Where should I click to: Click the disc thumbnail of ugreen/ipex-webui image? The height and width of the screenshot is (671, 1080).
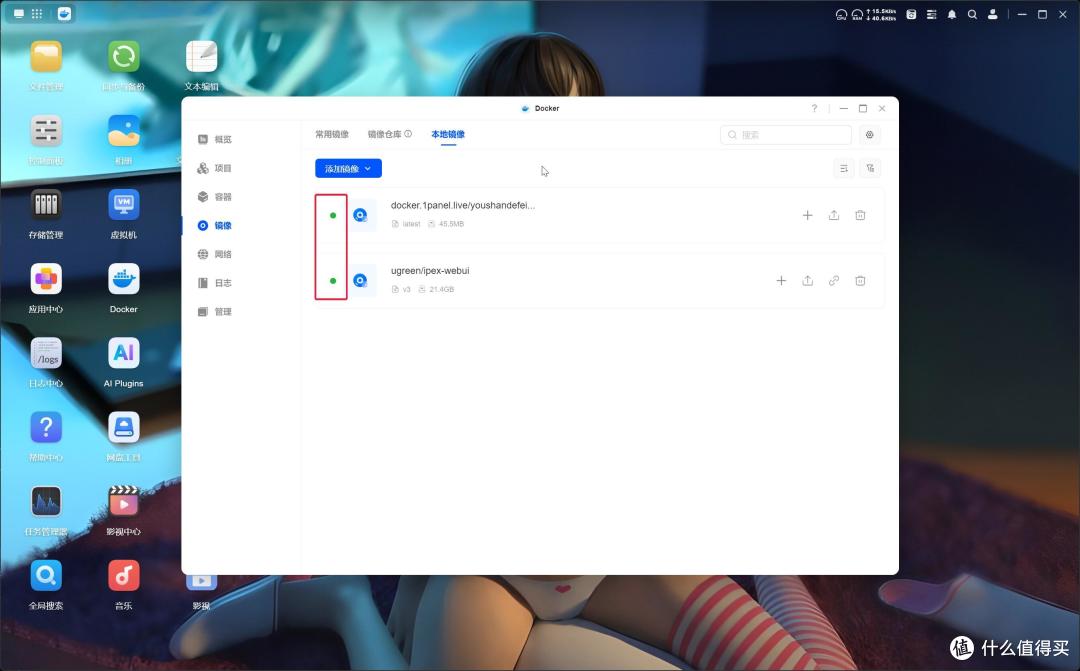pyautogui.click(x=360, y=281)
